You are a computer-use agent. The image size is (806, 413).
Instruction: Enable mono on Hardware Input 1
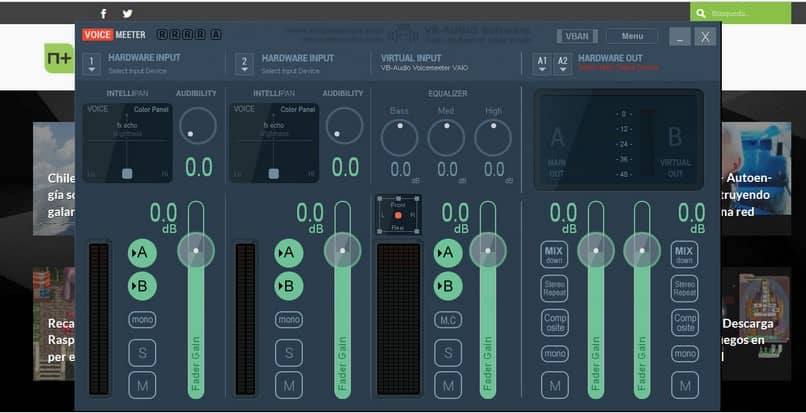click(x=142, y=320)
